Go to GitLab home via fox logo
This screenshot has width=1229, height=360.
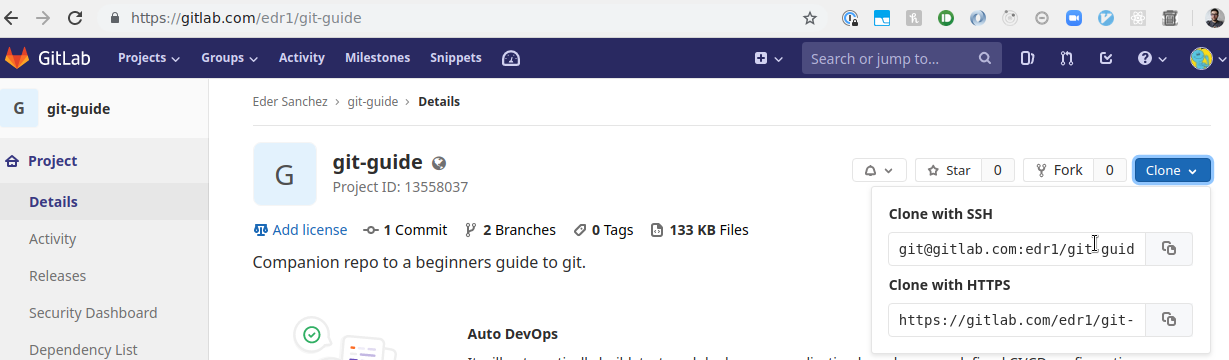coord(17,58)
